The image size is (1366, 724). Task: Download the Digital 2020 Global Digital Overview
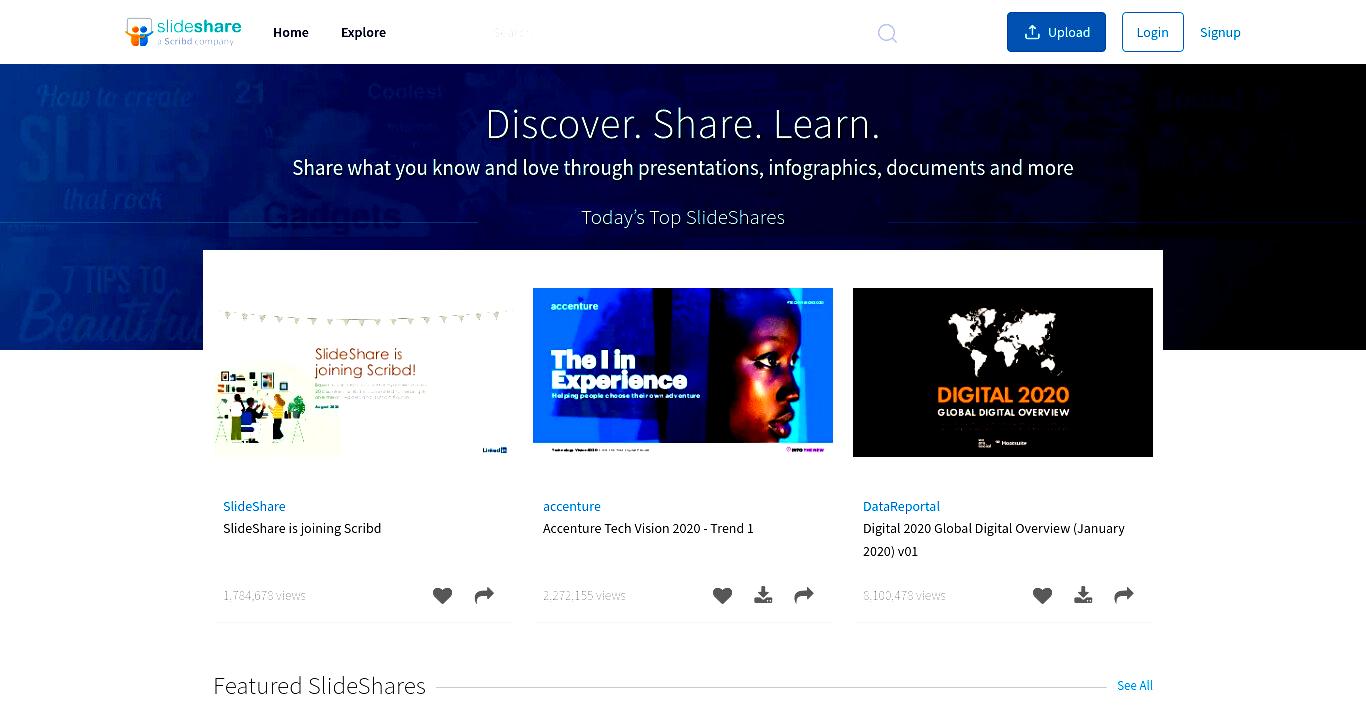[1083, 596]
